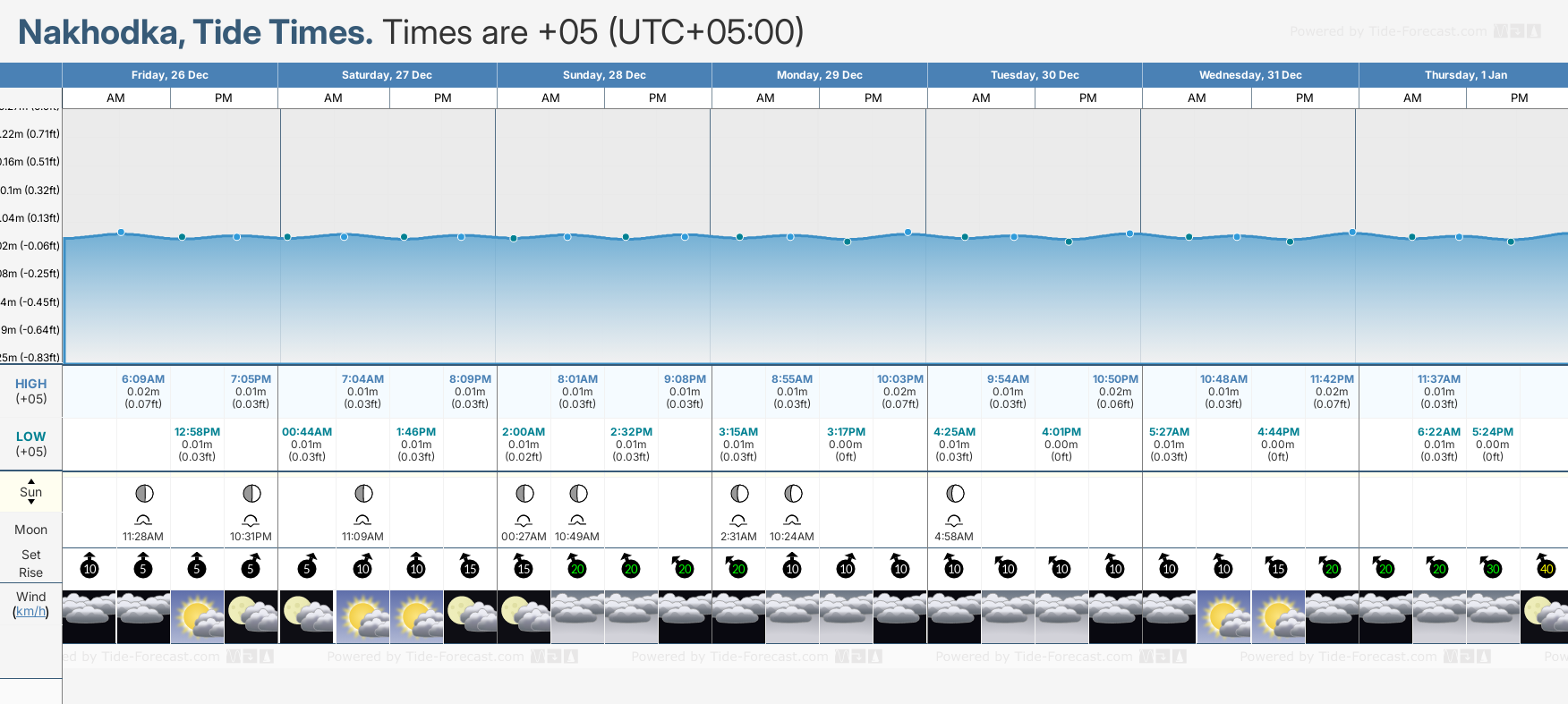Image resolution: width=1568 pixels, height=704 pixels.
Task: Click the Sun row label with arrows
Action: [30, 492]
